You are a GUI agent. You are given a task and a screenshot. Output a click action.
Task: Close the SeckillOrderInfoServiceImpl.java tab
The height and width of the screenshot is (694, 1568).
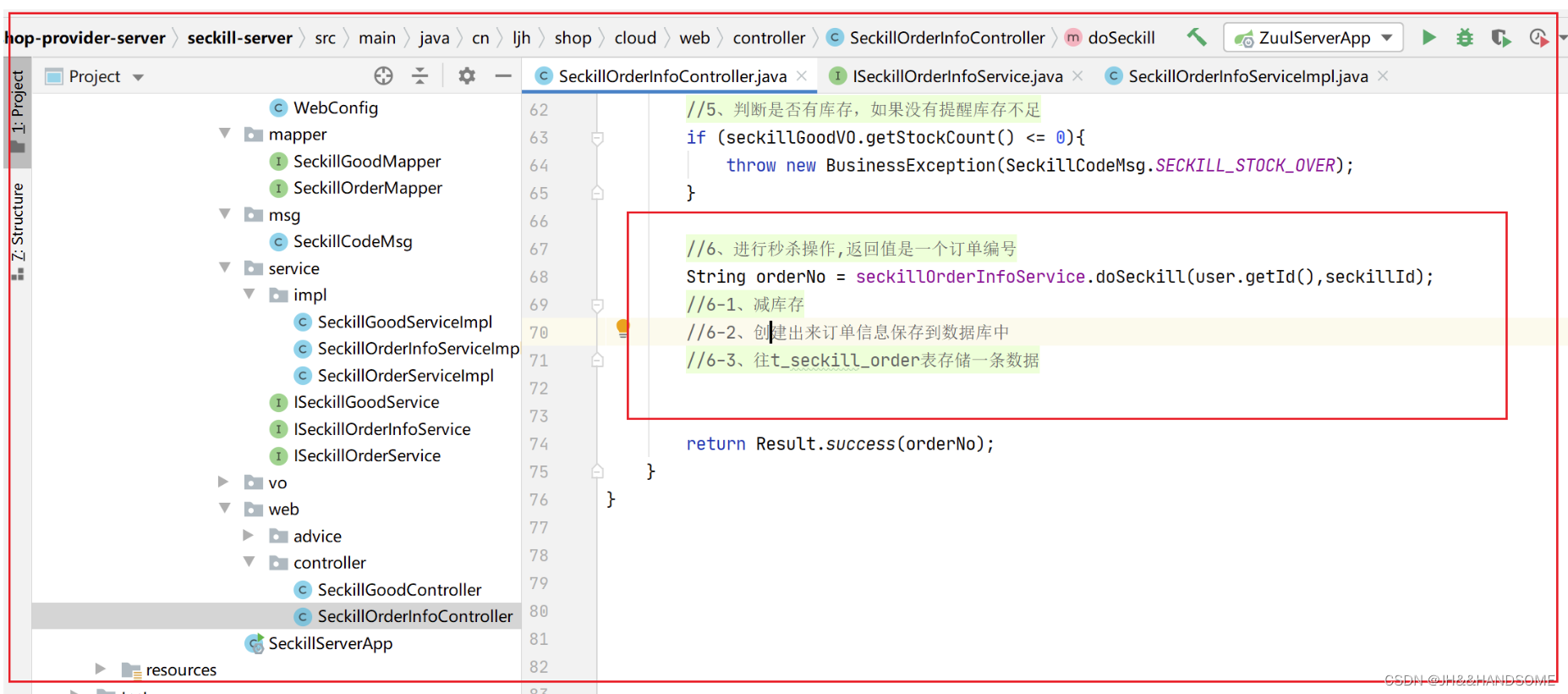click(1383, 75)
